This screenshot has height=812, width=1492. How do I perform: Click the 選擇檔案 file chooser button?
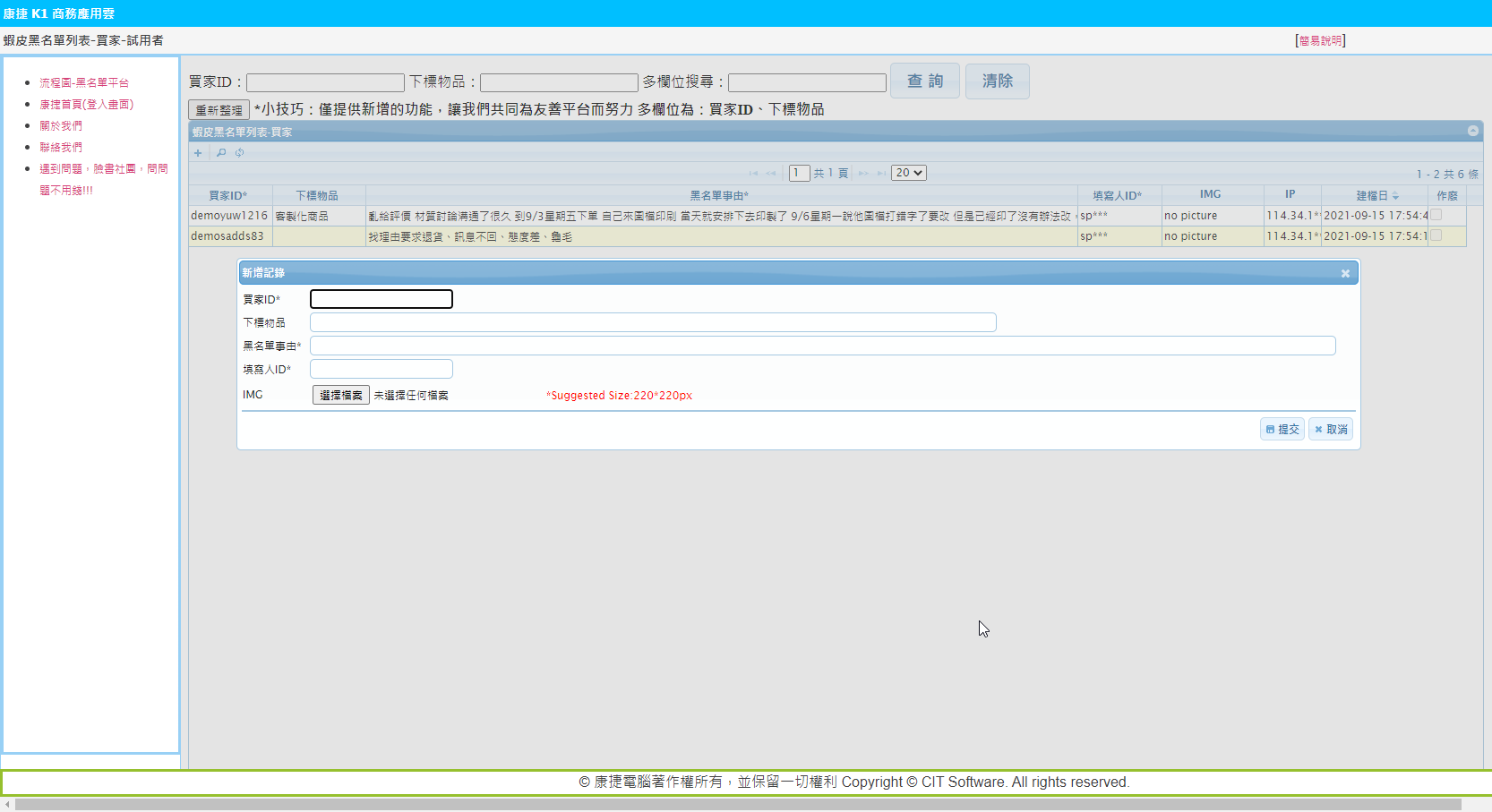(340, 395)
